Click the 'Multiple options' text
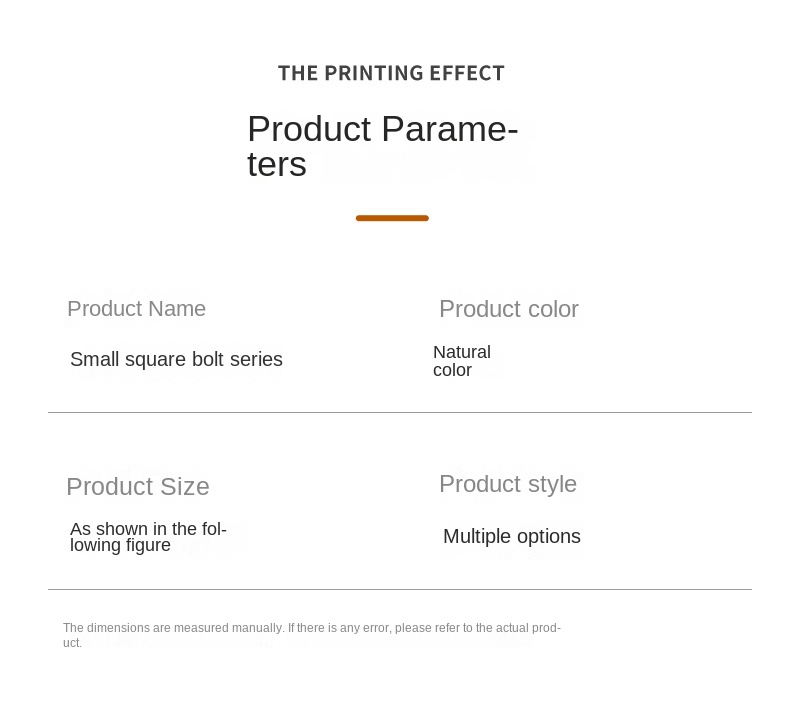Viewport: 800px width, 709px height. tap(512, 537)
